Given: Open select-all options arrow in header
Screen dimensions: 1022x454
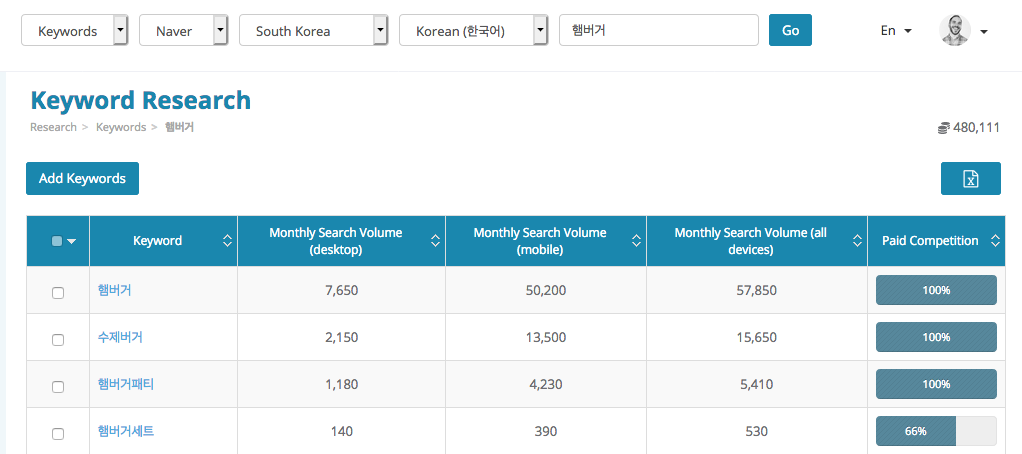Looking at the screenshot, I should pyautogui.click(x=72, y=241).
